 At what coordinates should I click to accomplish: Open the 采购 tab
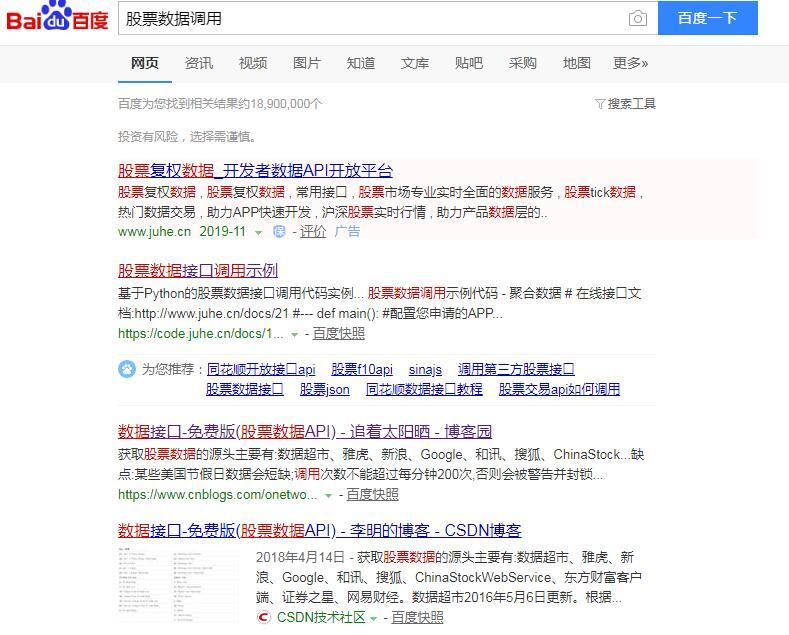coord(522,63)
